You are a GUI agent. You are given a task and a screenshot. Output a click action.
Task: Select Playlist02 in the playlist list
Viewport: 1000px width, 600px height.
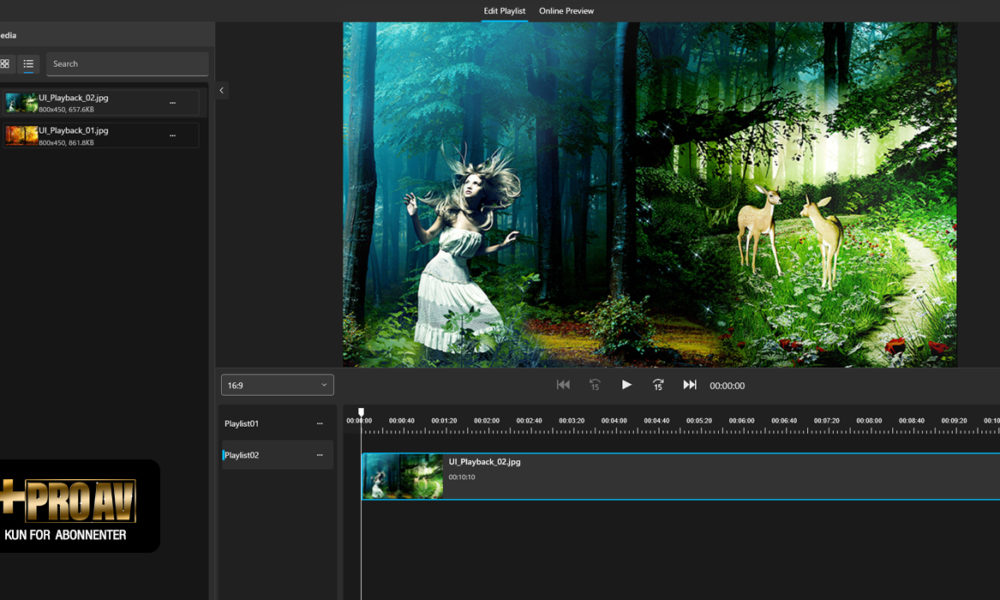pyautogui.click(x=243, y=455)
